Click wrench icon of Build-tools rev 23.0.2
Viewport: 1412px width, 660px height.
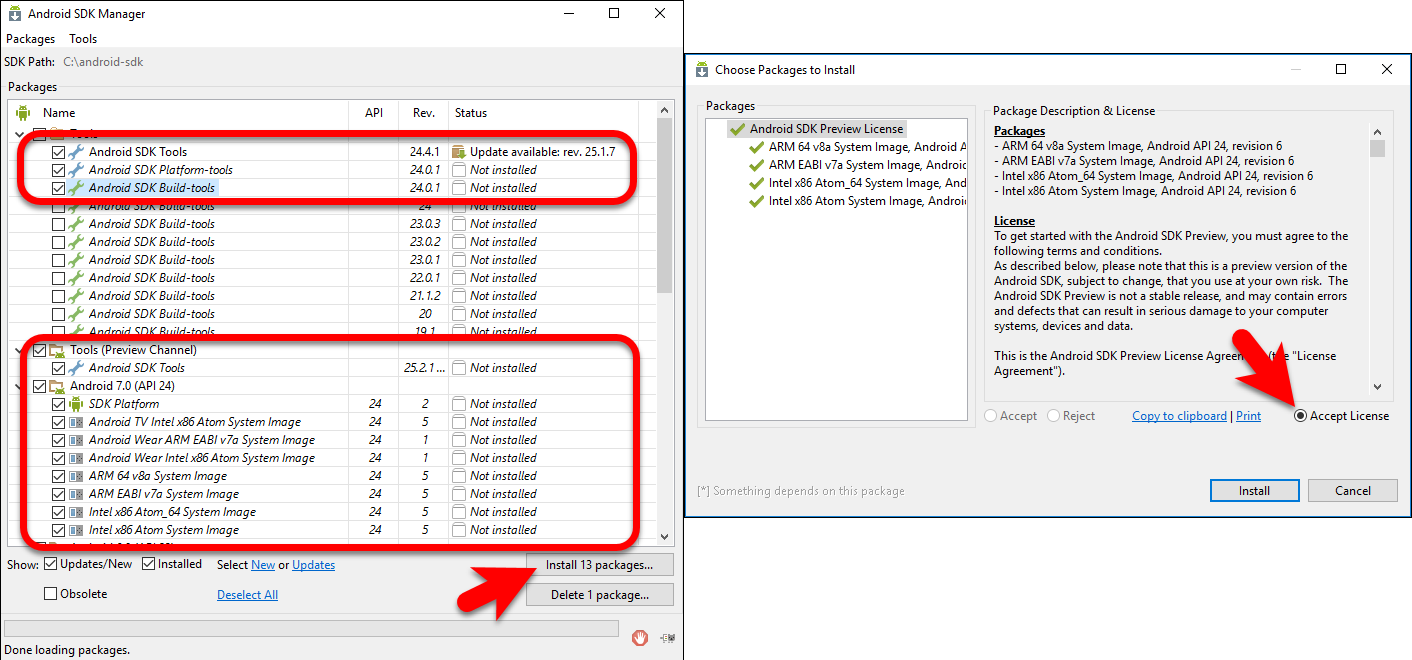point(76,242)
